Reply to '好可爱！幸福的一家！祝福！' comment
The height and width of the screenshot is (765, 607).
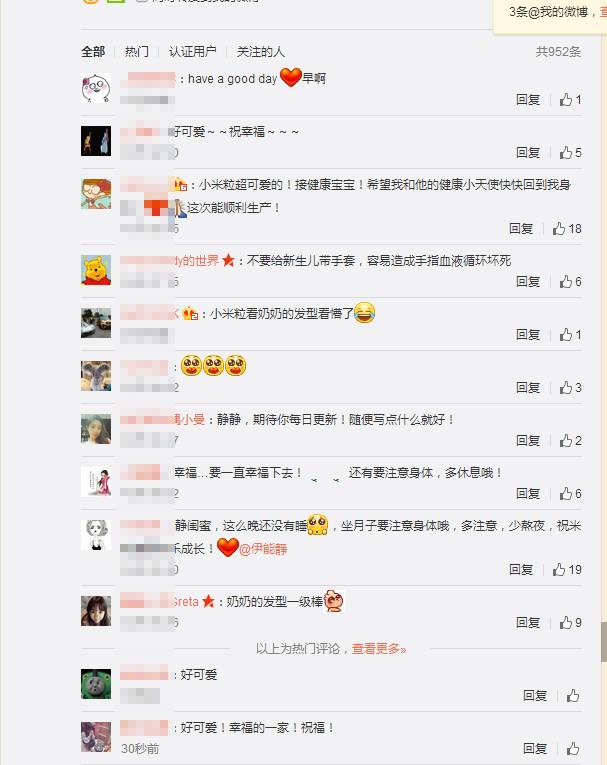[535, 748]
